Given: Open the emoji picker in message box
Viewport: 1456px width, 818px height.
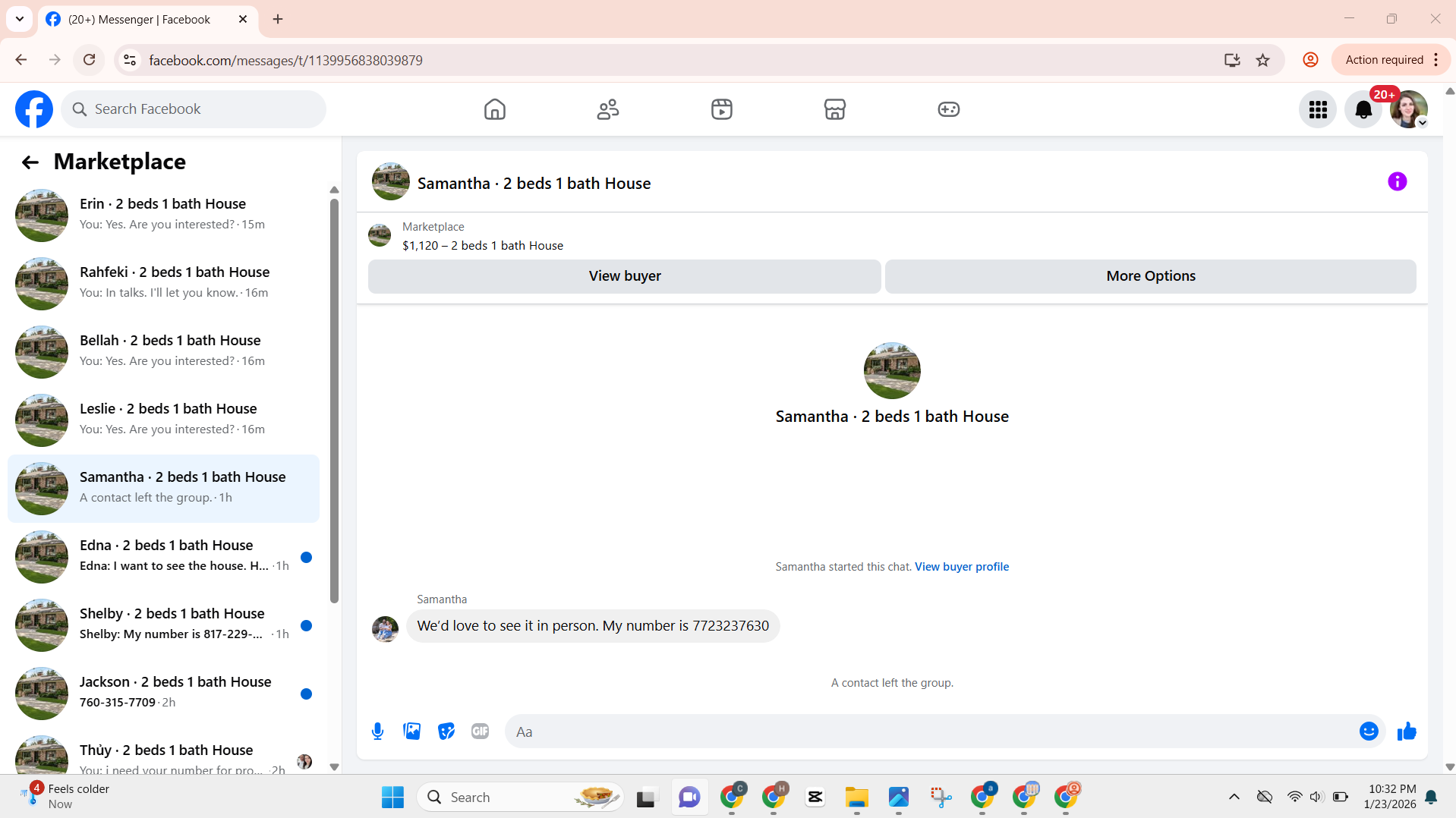Looking at the screenshot, I should click(1369, 731).
